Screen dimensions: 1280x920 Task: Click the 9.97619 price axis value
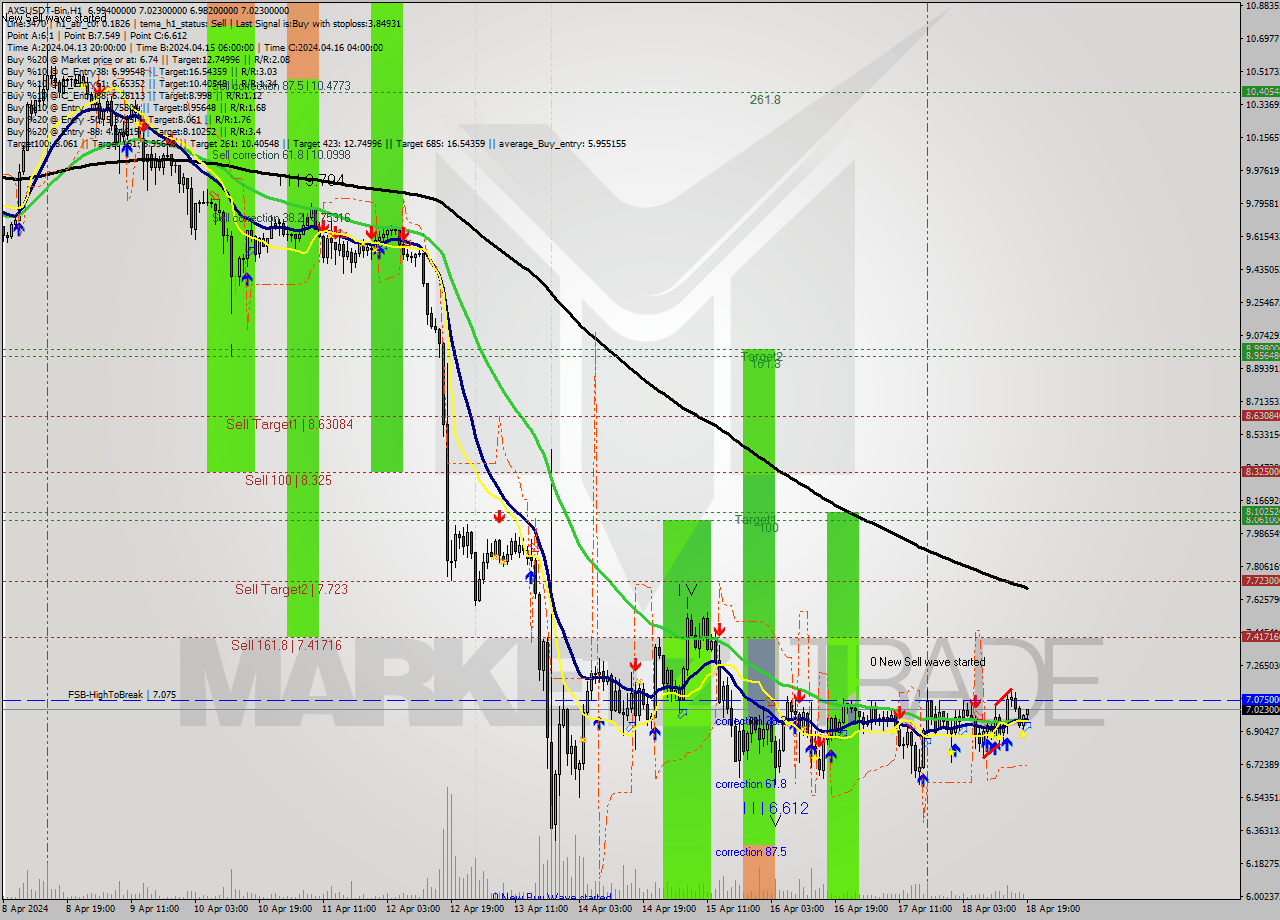click(1262, 170)
